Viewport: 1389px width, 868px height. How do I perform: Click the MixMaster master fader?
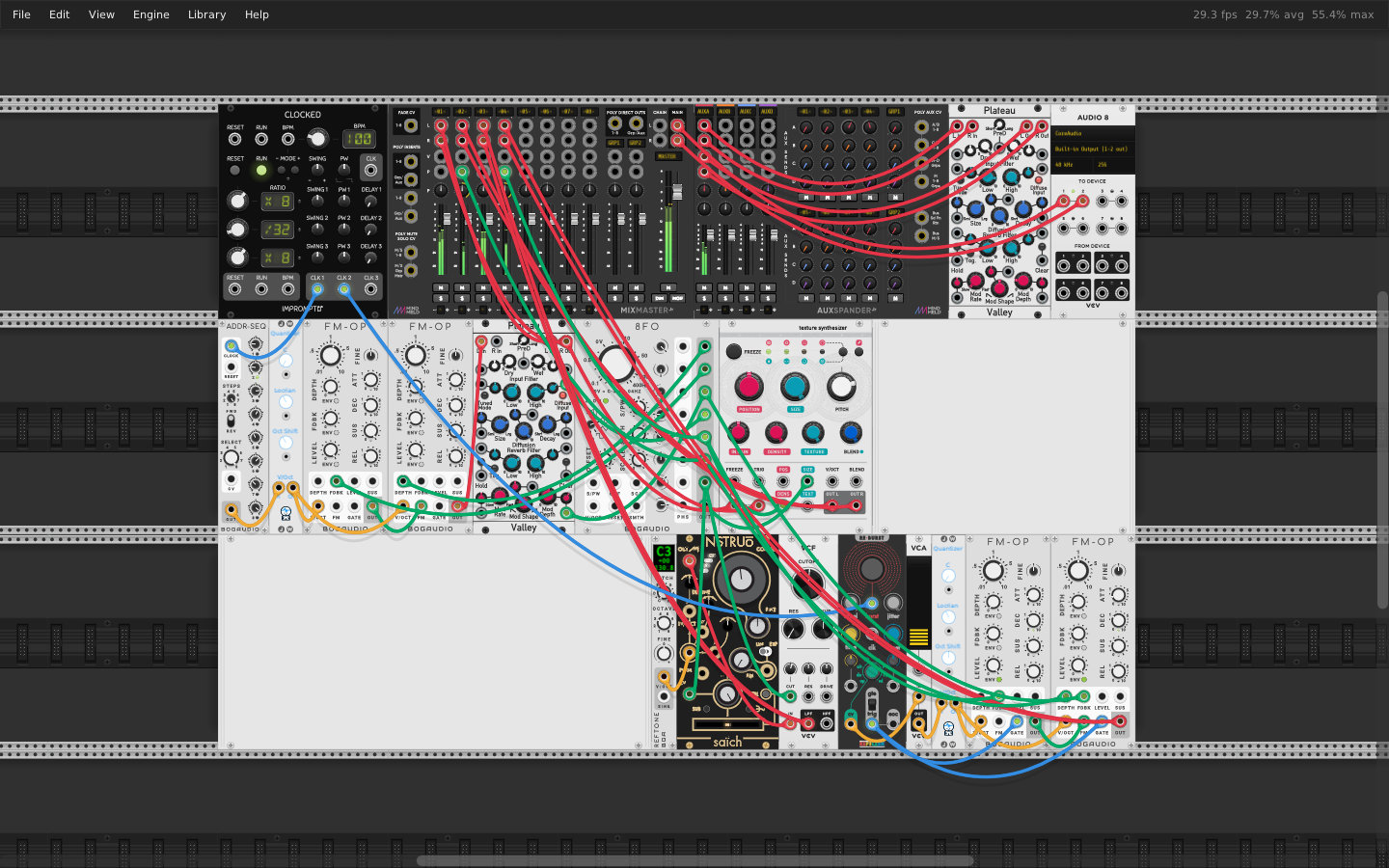coord(677,192)
